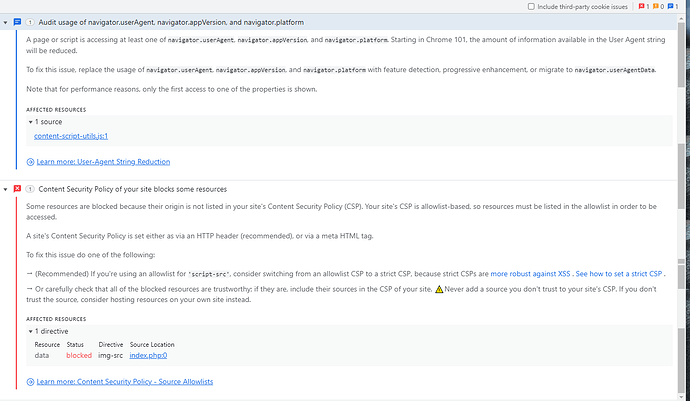Viewport: 690px width, 401px height.
Task: Collapse the Content Security Policy issue
Action: pos(5,189)
